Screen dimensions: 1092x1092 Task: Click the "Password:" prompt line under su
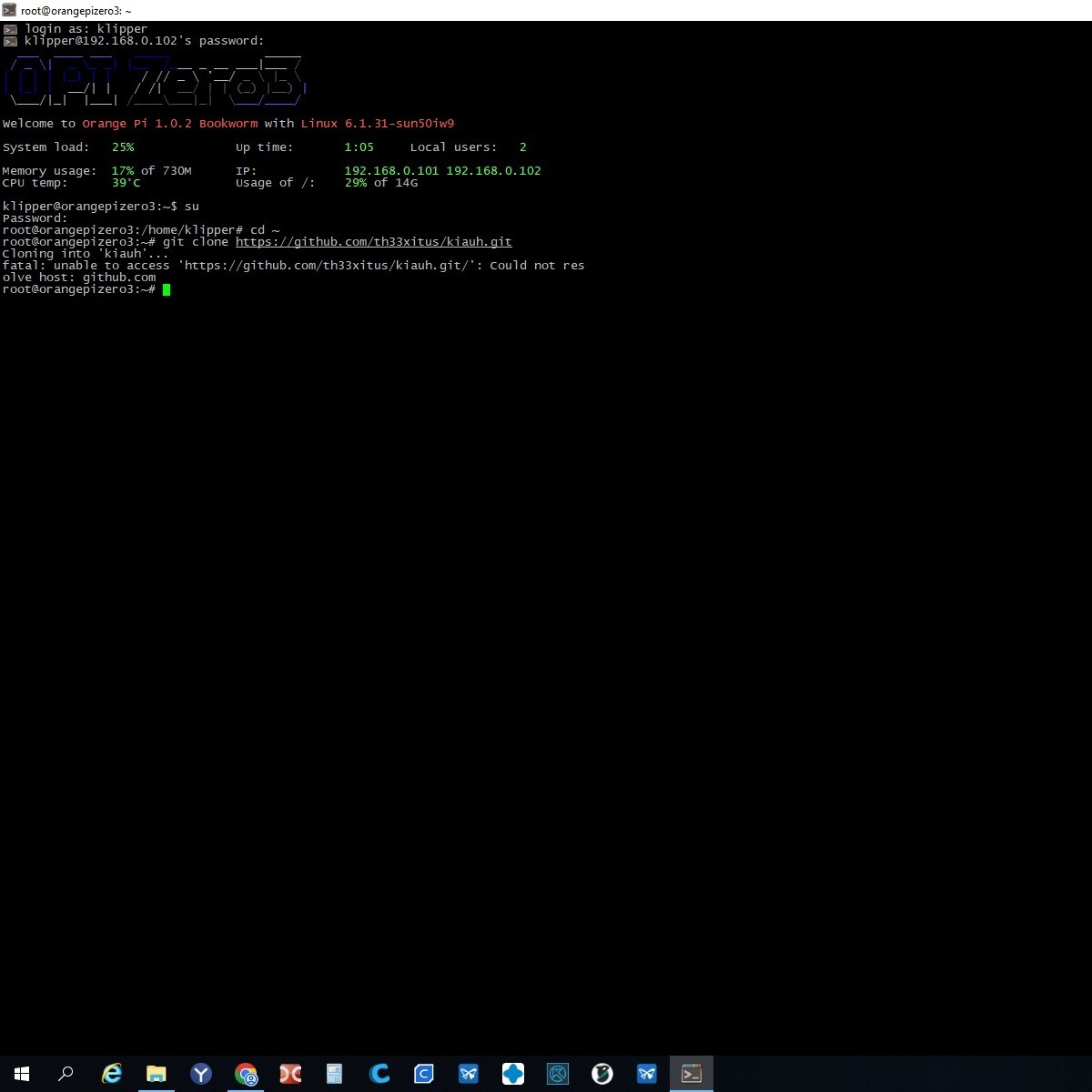[35, 218]
